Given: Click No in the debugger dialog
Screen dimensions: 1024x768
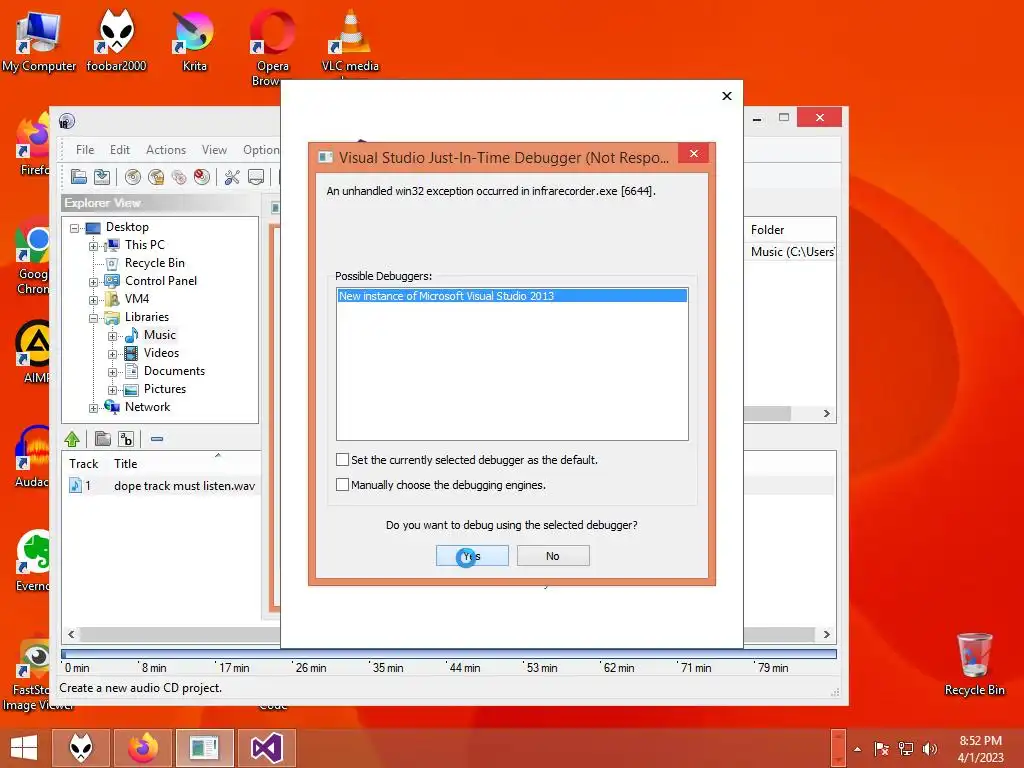Looking at the screenshot, I should pyautogui.click(x=553, y=556).
